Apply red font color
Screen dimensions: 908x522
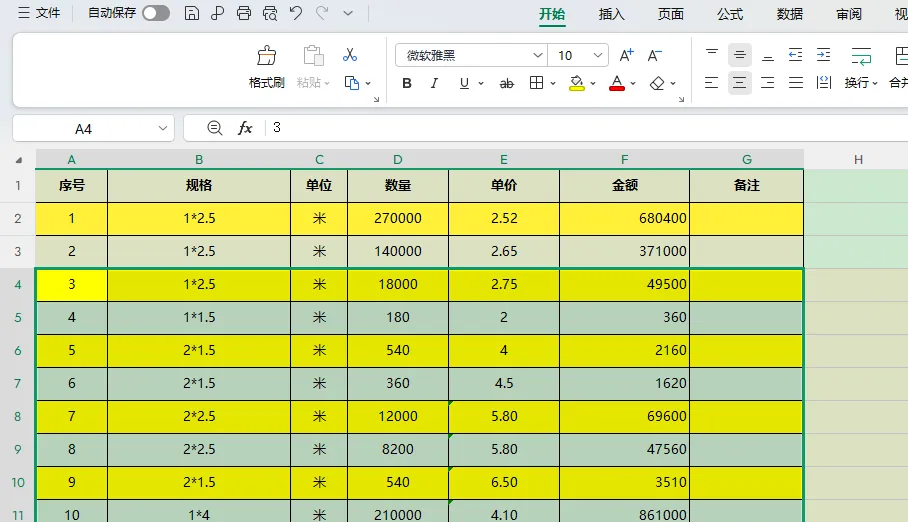pos(617,83)
